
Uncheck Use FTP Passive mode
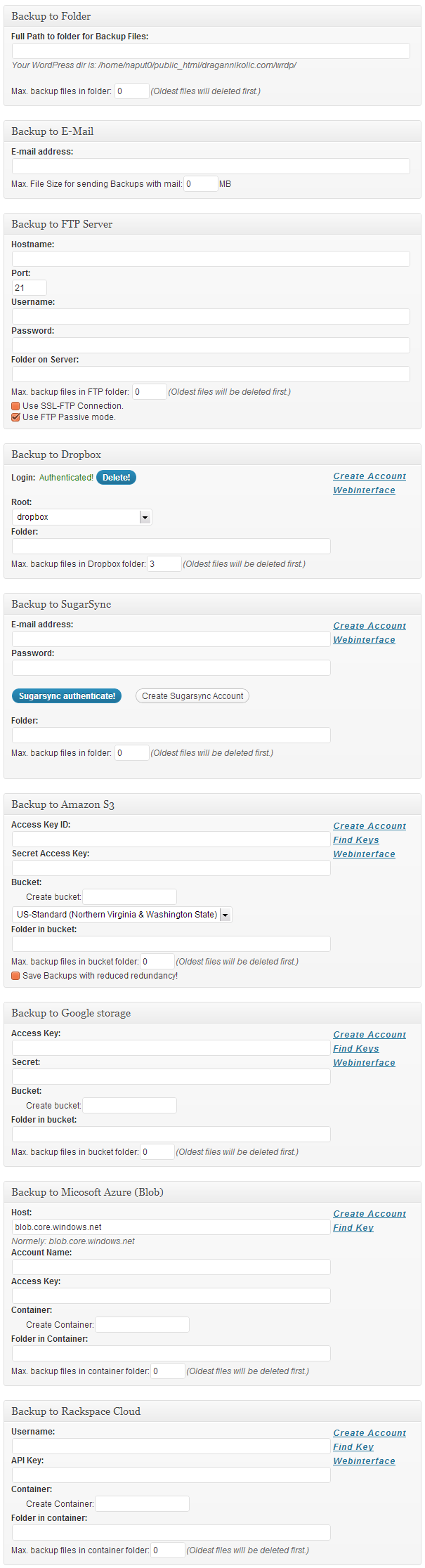pos(15,417)
